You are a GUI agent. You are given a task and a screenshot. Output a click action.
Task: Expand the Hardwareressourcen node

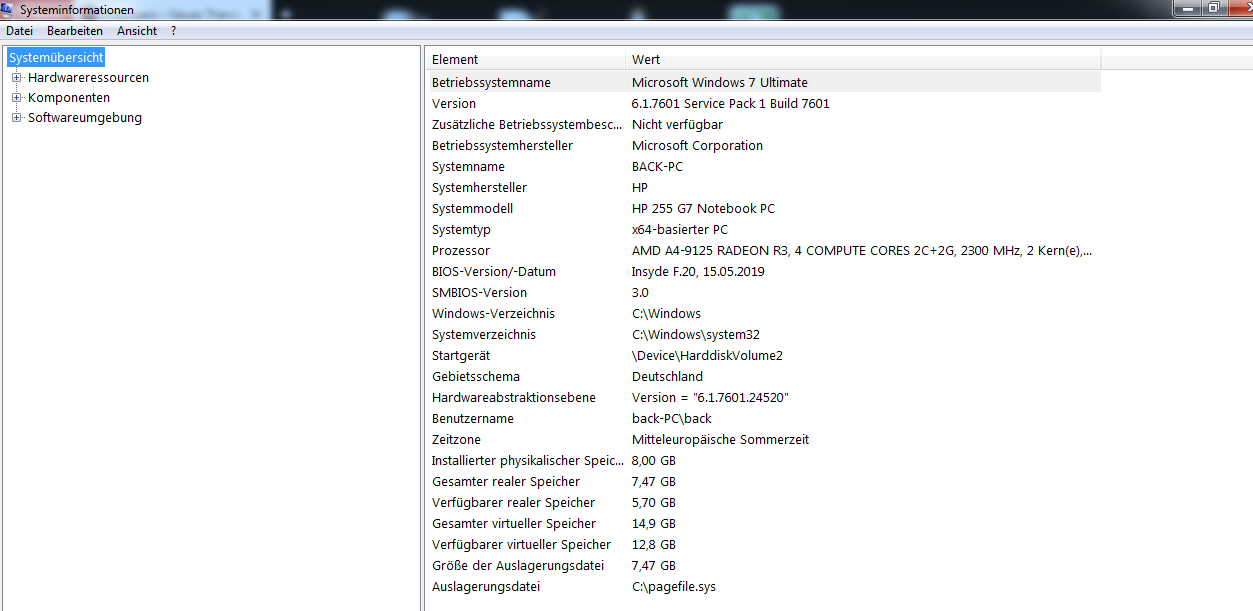(x=16, y=78)
